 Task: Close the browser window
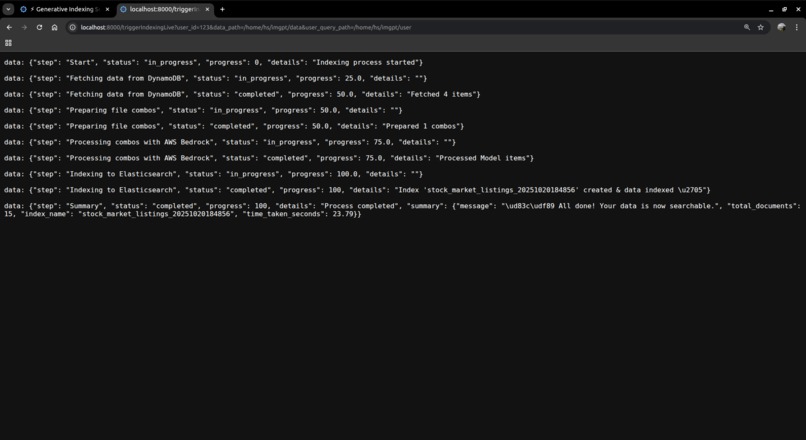pos(798,9)
